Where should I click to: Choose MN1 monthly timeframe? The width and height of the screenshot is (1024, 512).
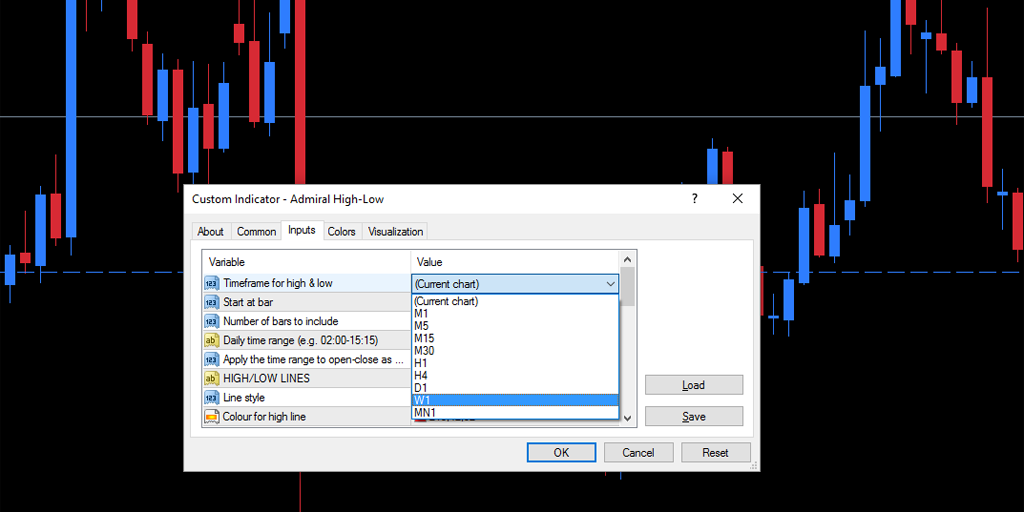coord(515,413)
